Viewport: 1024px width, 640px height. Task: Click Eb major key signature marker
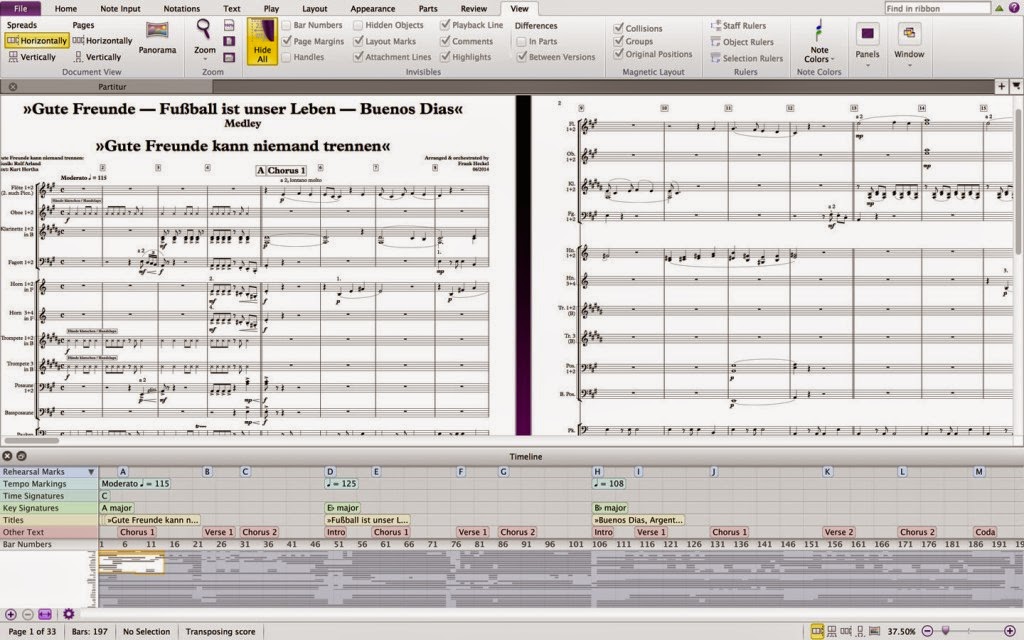[343, 507]
